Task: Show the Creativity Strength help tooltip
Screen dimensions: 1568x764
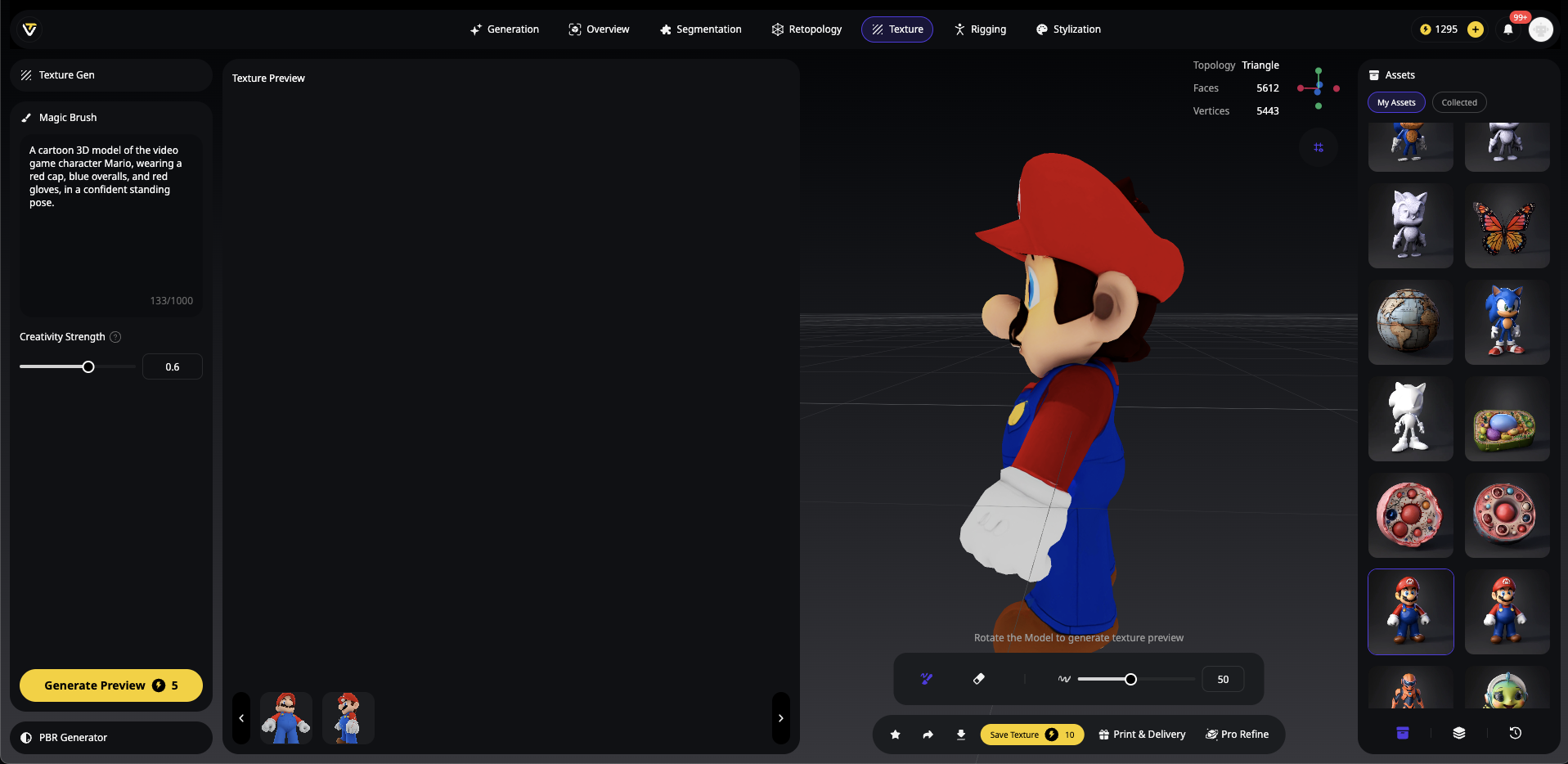Action: point(115,337)
